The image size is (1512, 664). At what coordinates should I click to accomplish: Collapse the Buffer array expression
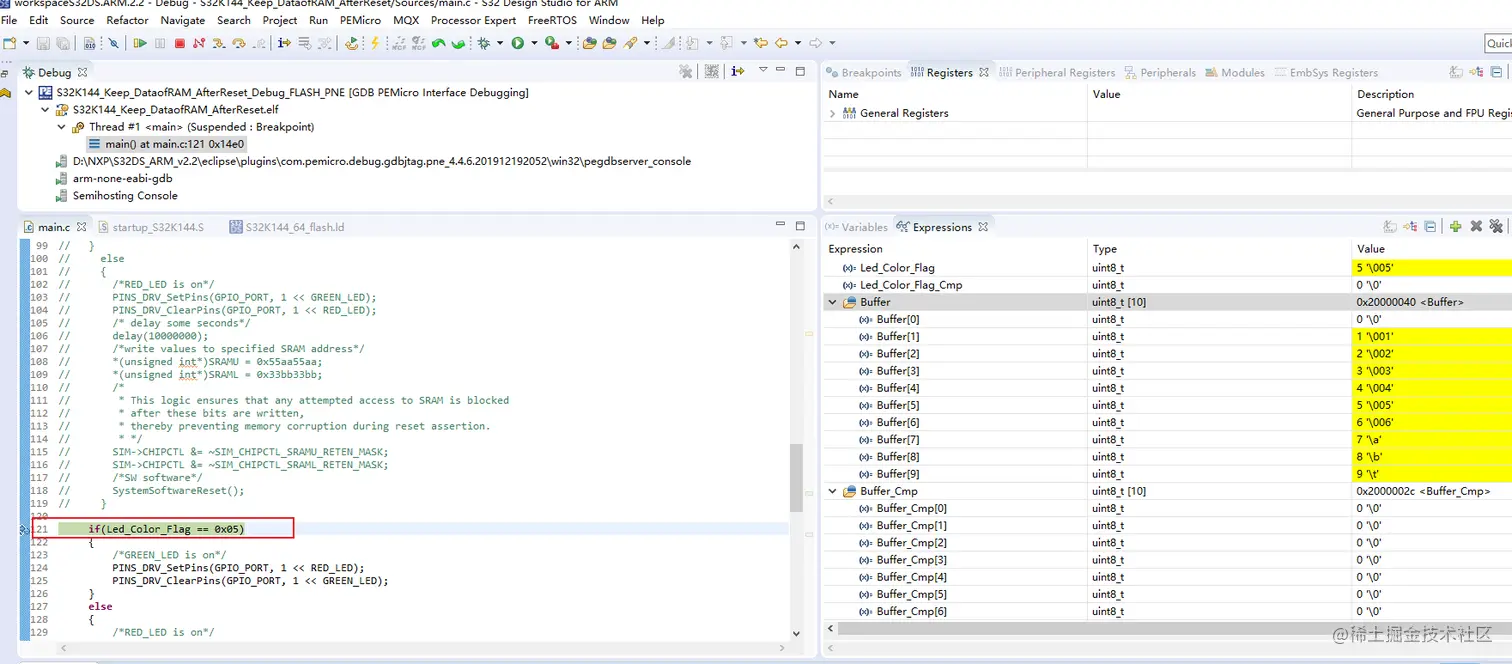tap(832, 302)
